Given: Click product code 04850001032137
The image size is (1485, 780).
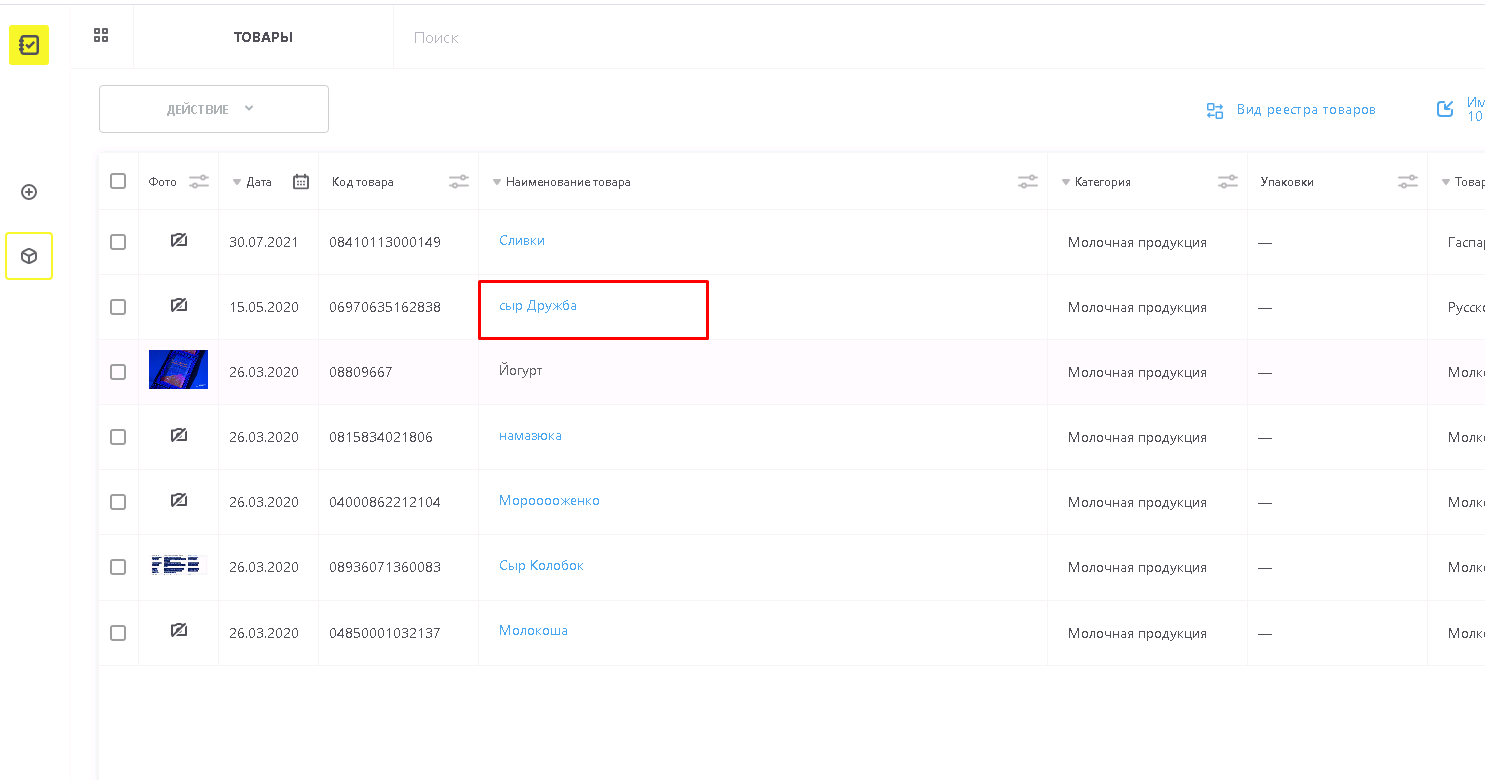Looking at the screenshot, I should click(385, 633).
